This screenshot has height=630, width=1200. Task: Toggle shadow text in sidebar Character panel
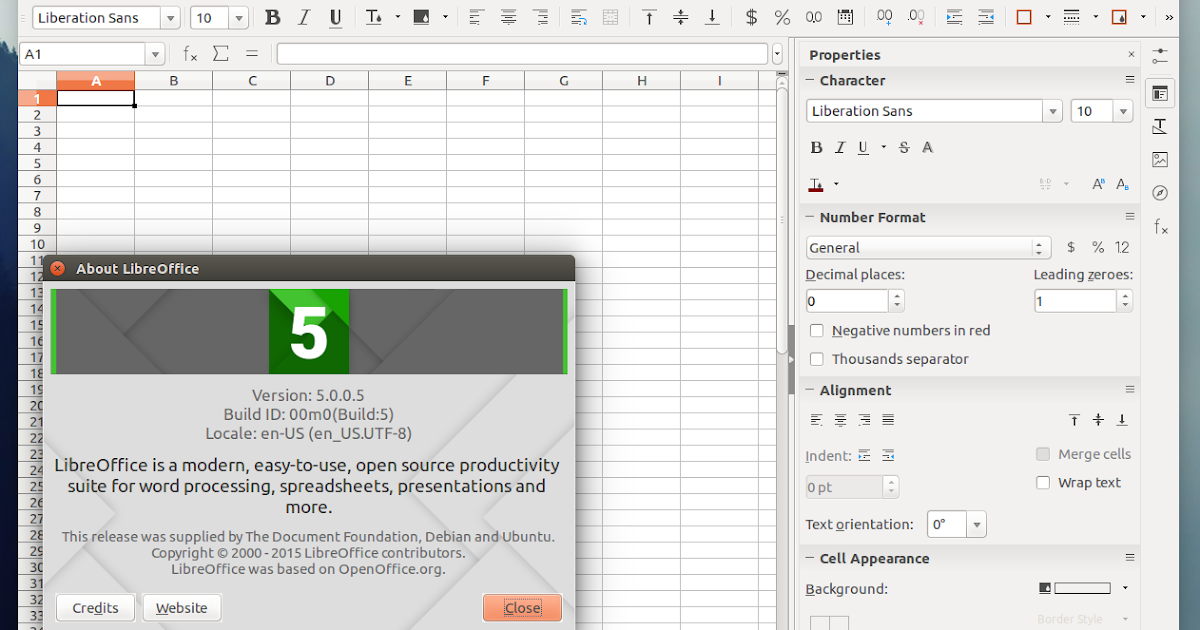click(x=927, y=147)
